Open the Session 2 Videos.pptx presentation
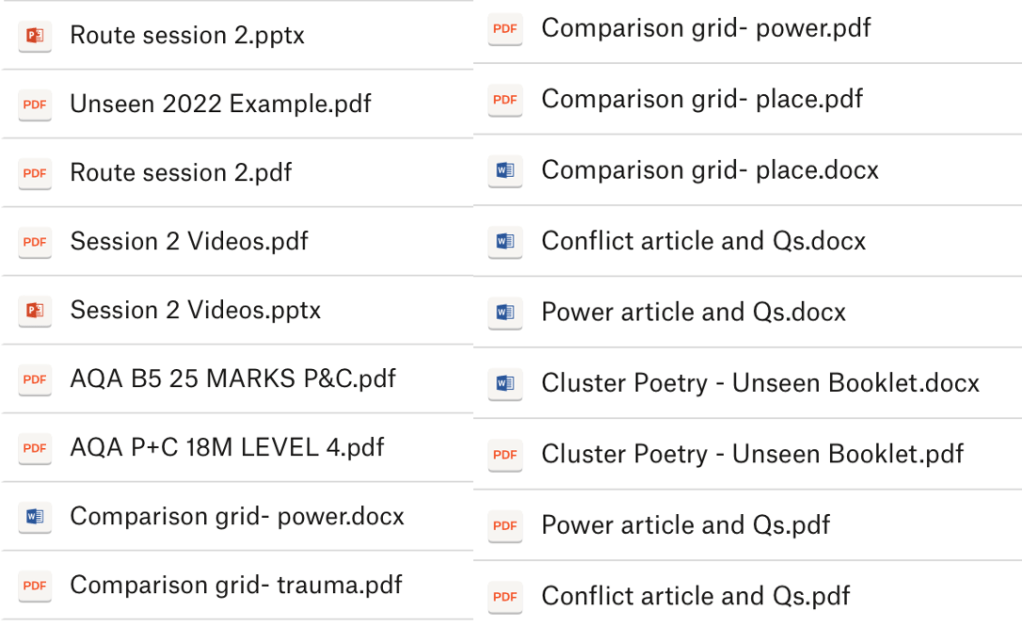1022x627 pixels. tap(195, 310)
